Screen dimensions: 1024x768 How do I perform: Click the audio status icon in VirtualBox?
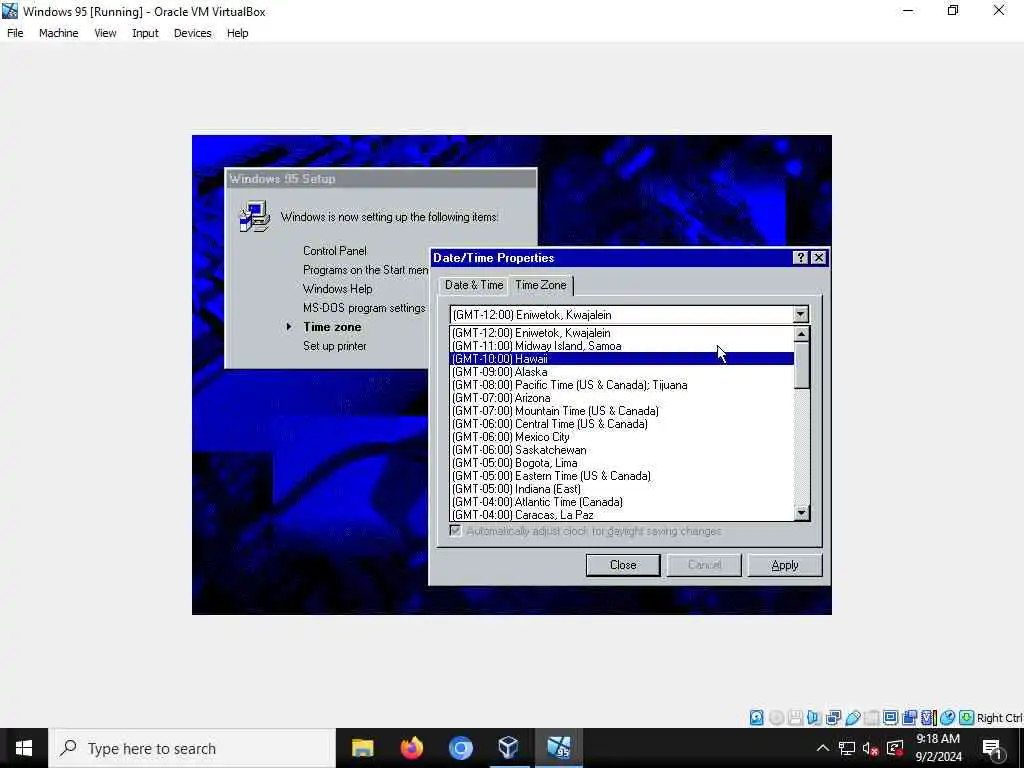[814, 718]
